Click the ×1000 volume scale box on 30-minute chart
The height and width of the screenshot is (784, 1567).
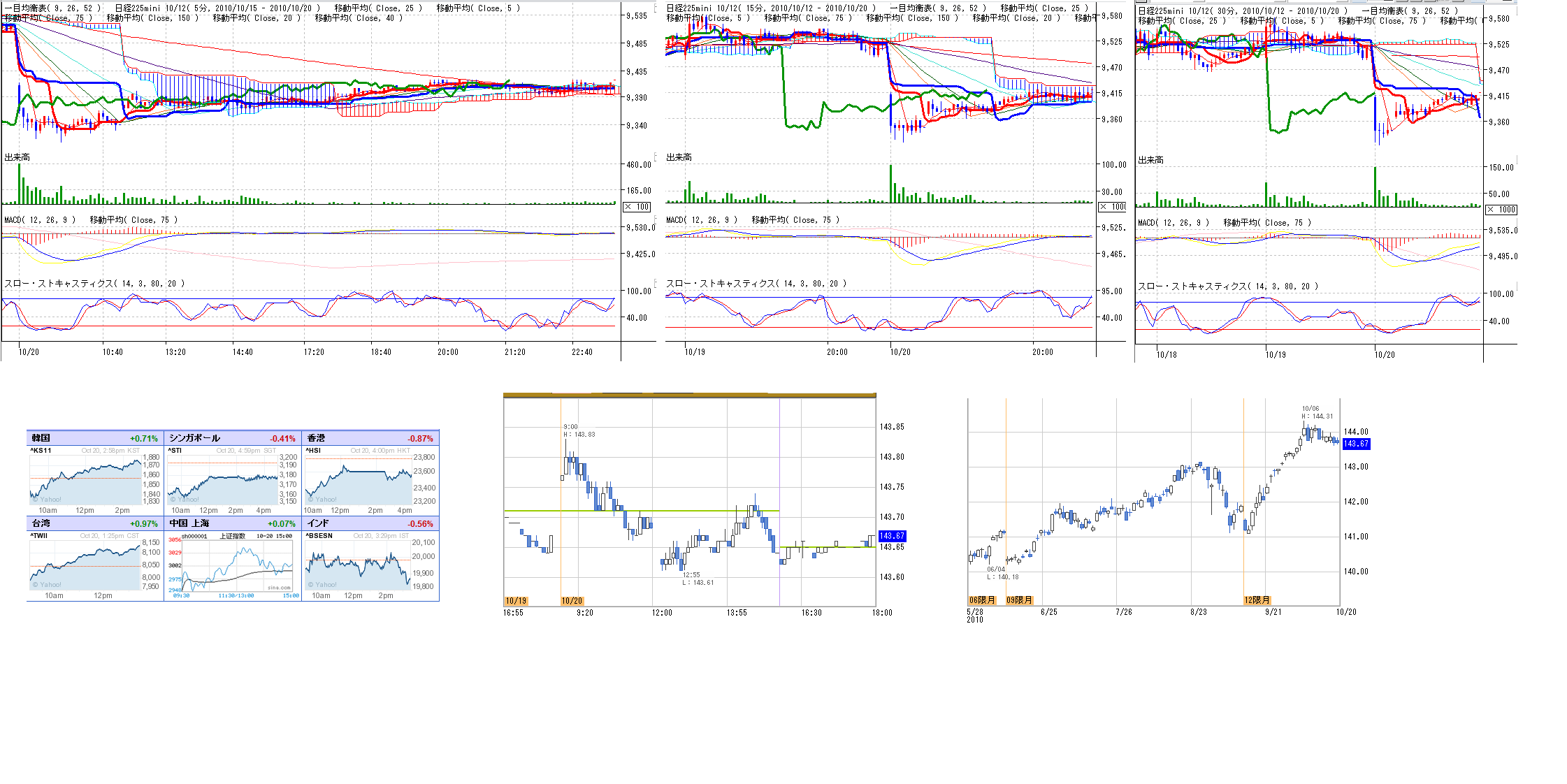click(1501, 210)
